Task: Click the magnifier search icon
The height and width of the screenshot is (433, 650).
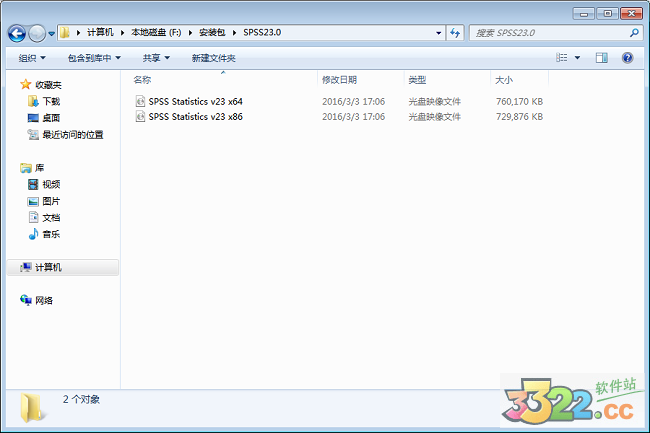Action: pos(634,32)
